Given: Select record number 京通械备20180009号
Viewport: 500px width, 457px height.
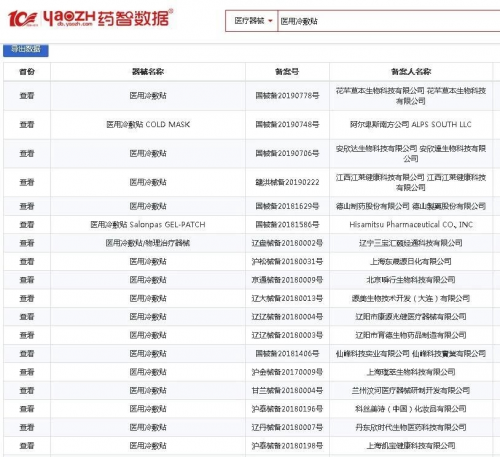Looking at the screenshot, I should (287, 280).
